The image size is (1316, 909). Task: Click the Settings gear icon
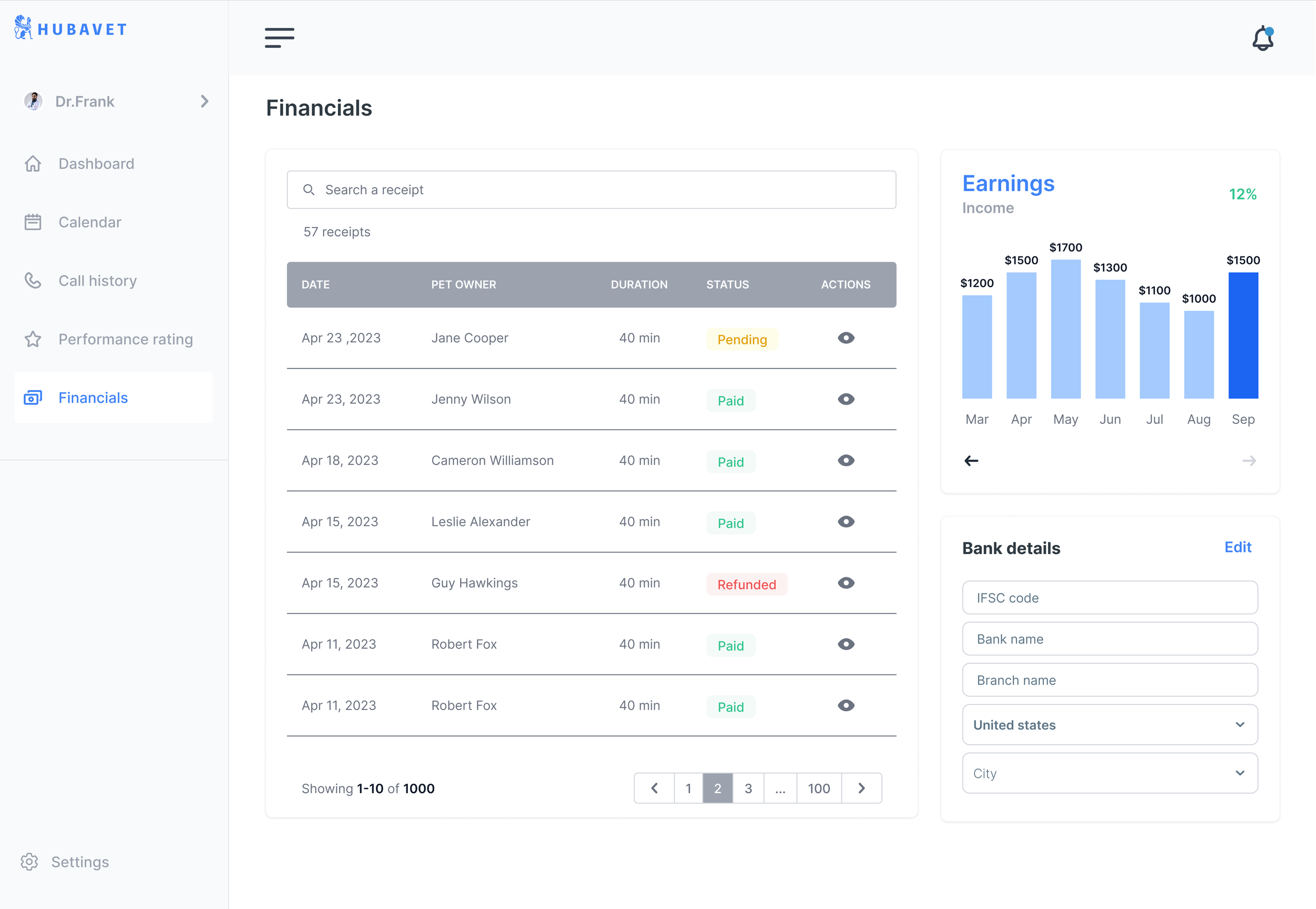(x=29, y=862)
